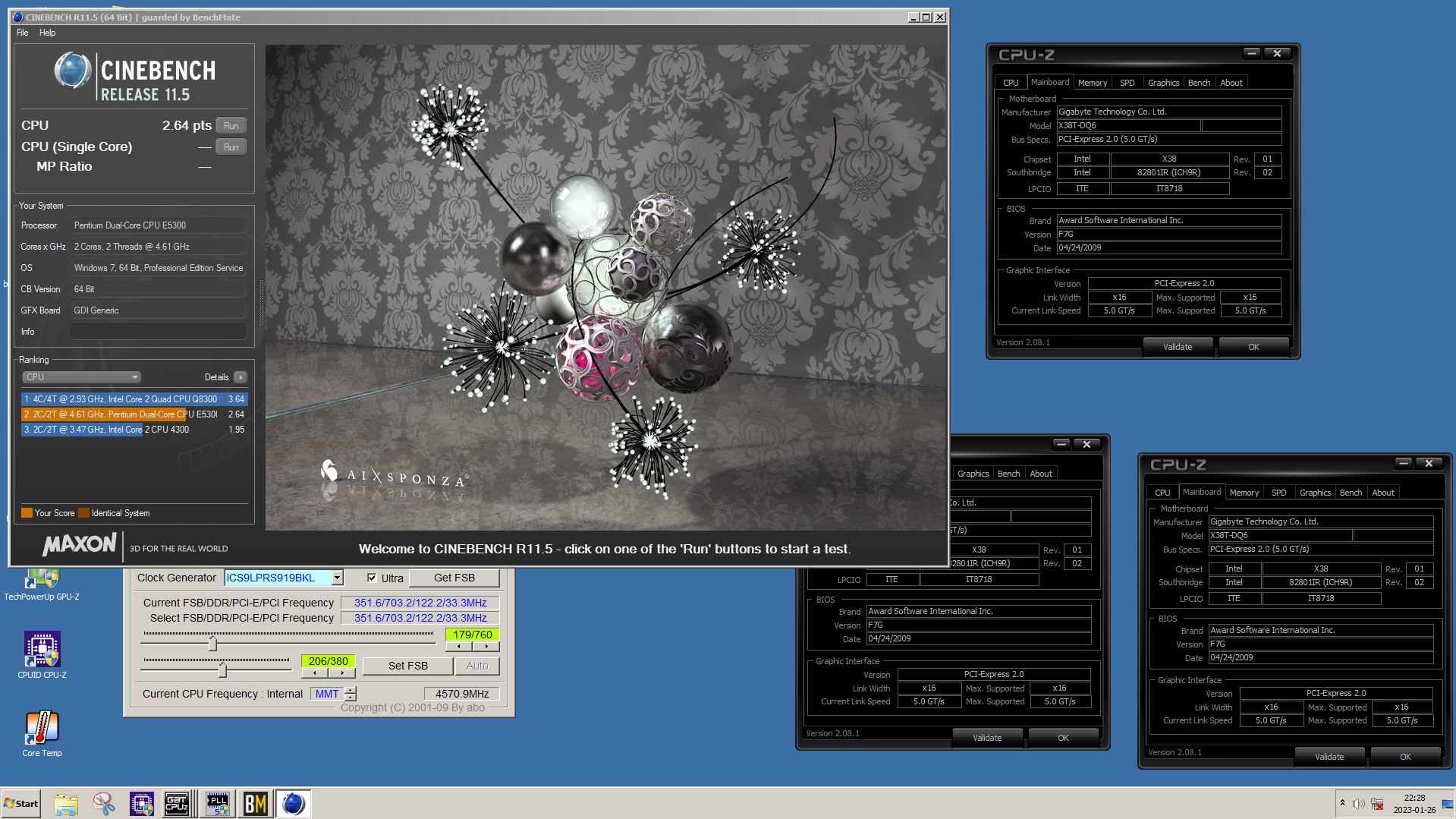Open Graphics tab in upper CPU-Z window
Image resolution: width=1456 pixels, height=819 pixels.
tap(1163, 83)
